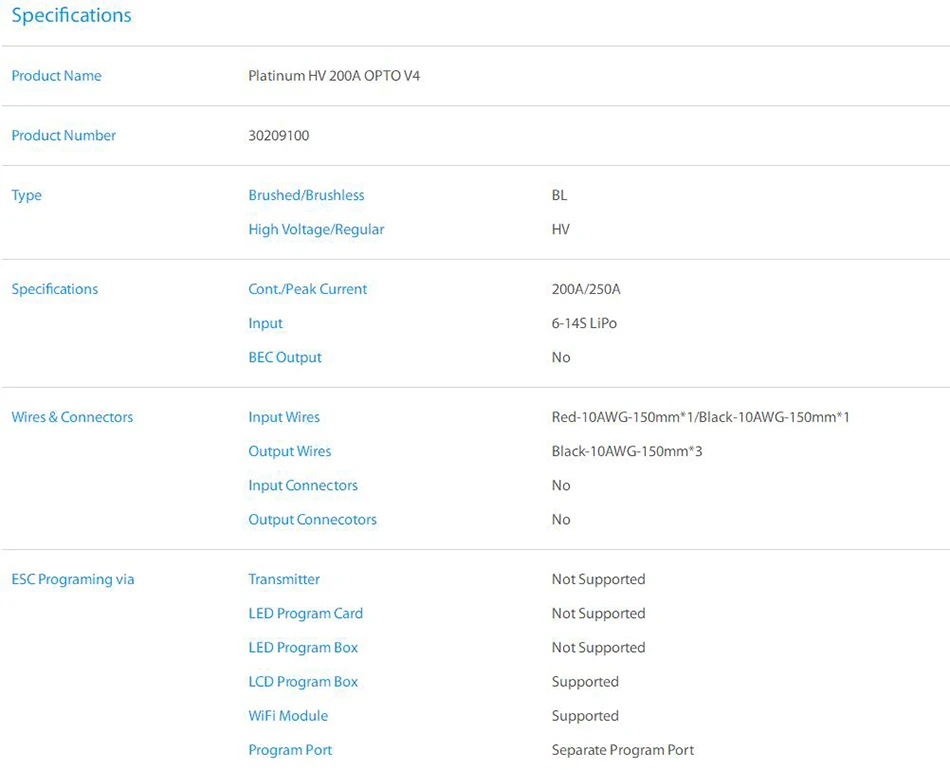
Task: Select the 200A/250A value
Action: tap(586, 289)
